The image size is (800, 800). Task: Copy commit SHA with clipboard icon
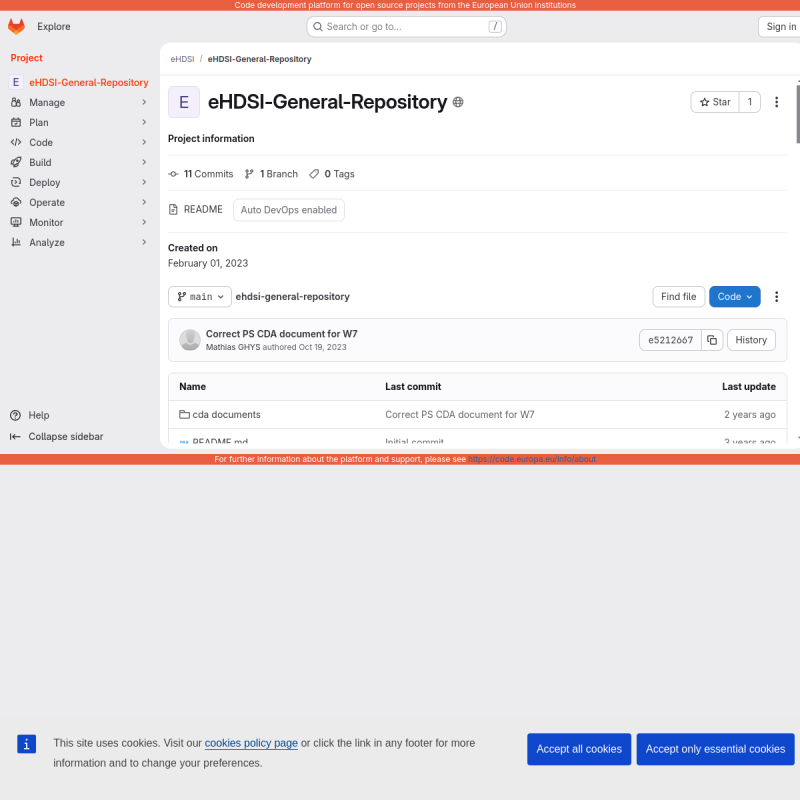(712, 340)
